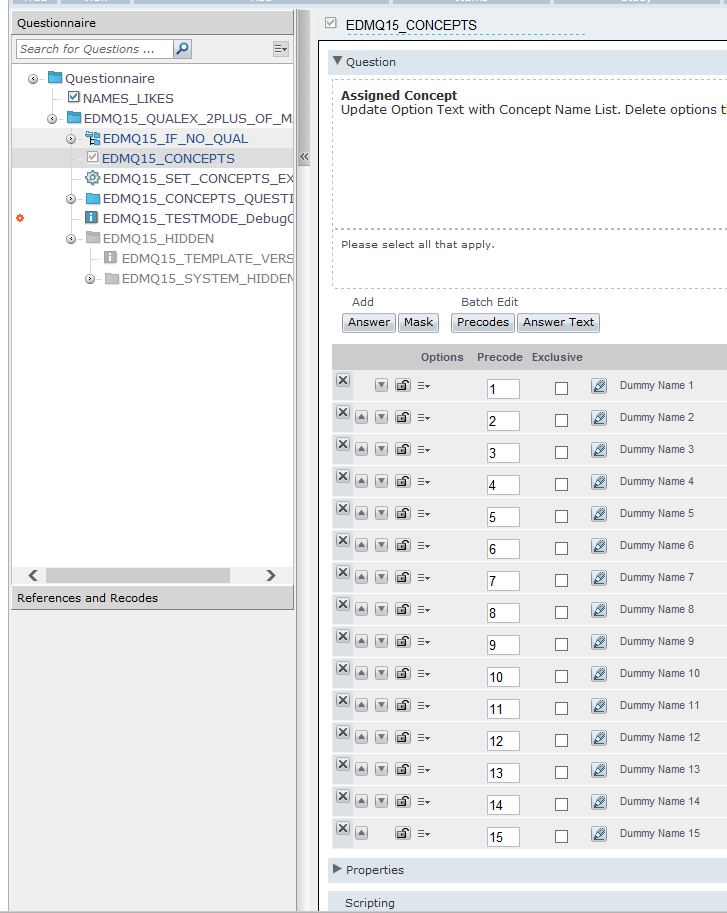Open Batch Edit Answer Text

(x=558, y=323)
